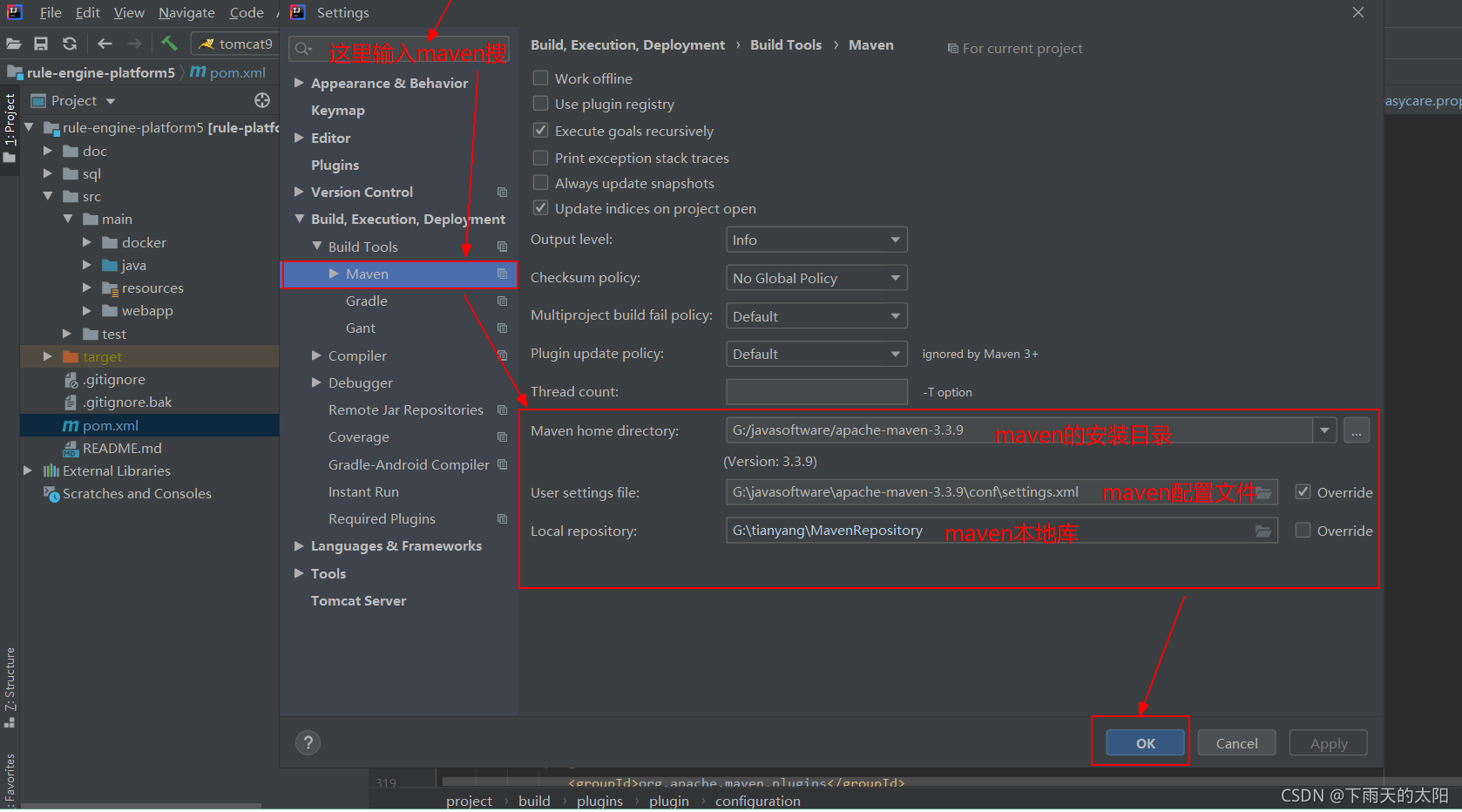Viewport: 1462px width, 812px height.
Task: Open the Checksum policy dropdown
Action: (x=816, y=278)
